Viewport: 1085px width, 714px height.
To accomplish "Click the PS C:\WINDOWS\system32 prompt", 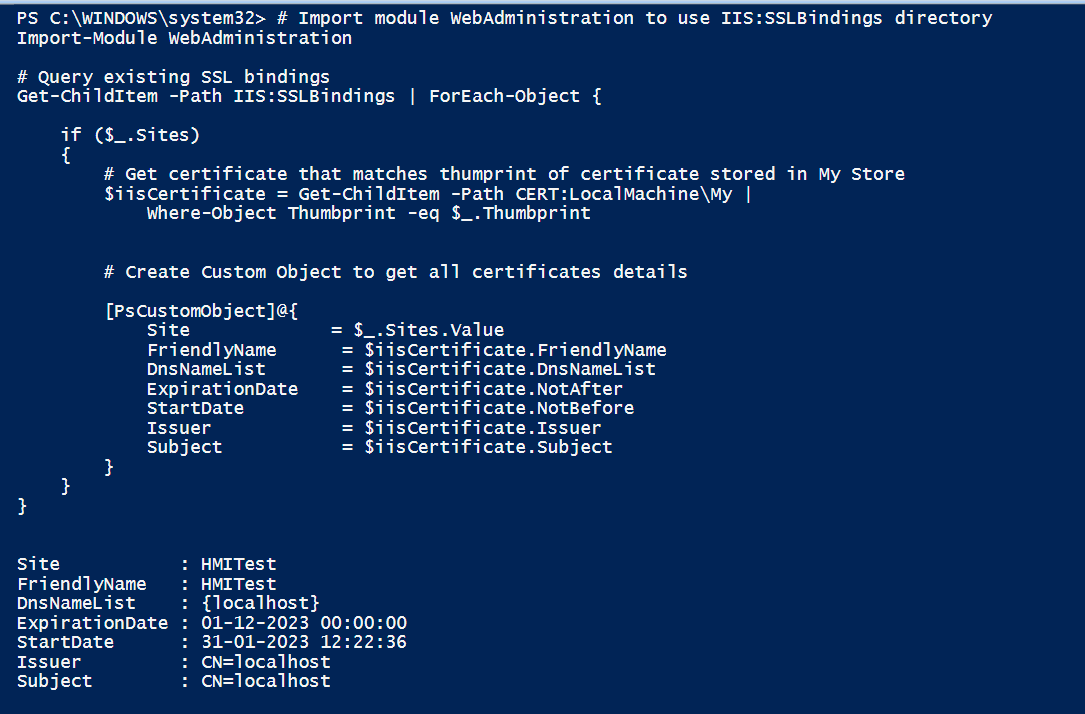I will tap(142, 18).
